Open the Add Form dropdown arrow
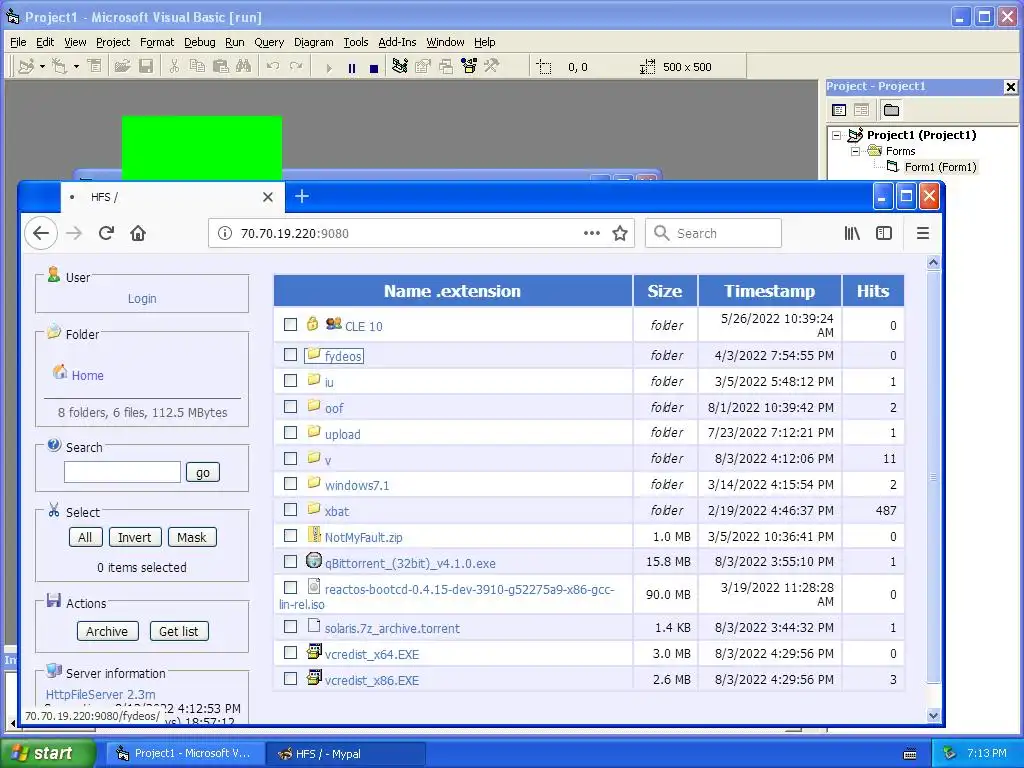The image size is (1024, 768). (x=76, y=67)
